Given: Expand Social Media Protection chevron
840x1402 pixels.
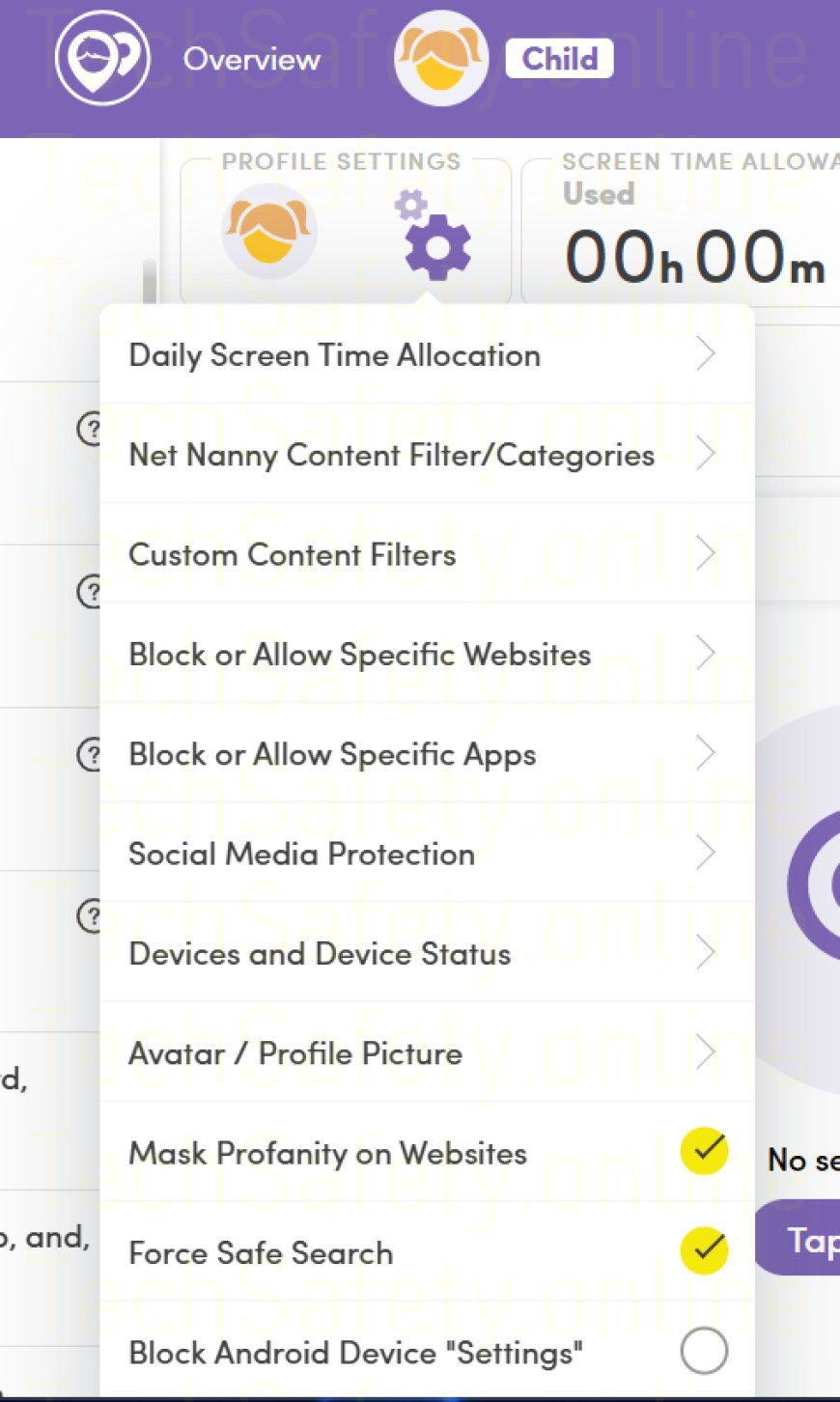Looking at the screenshot, I should pos(706,853).
